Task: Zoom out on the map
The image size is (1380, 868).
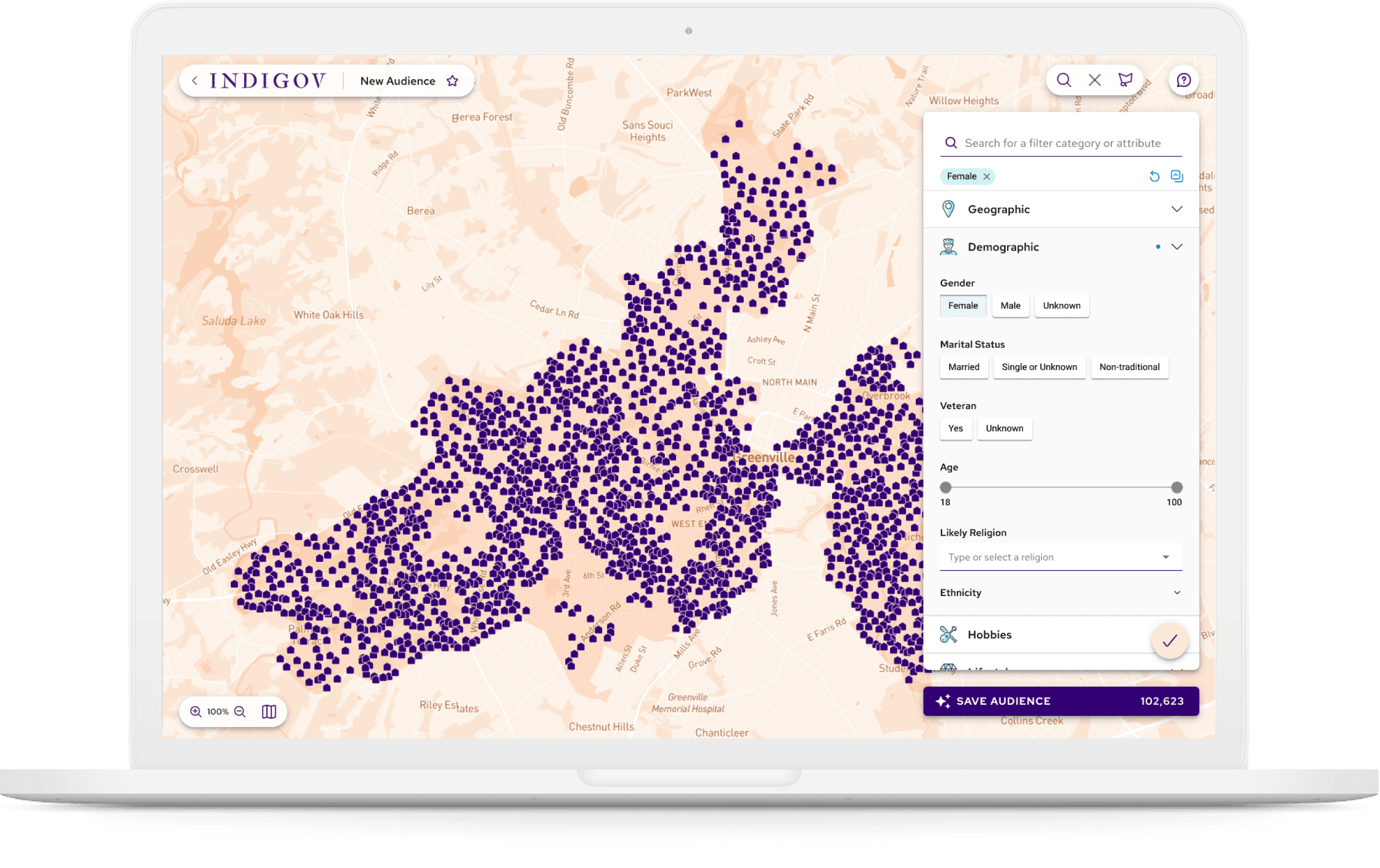Action: tap(240, 711)
